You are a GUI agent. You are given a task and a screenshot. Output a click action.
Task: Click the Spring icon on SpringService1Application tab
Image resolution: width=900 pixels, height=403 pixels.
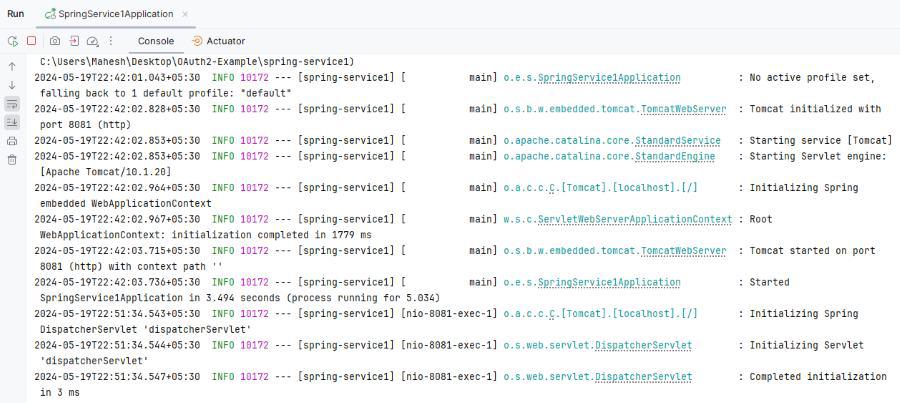click(x=51, y=14)
